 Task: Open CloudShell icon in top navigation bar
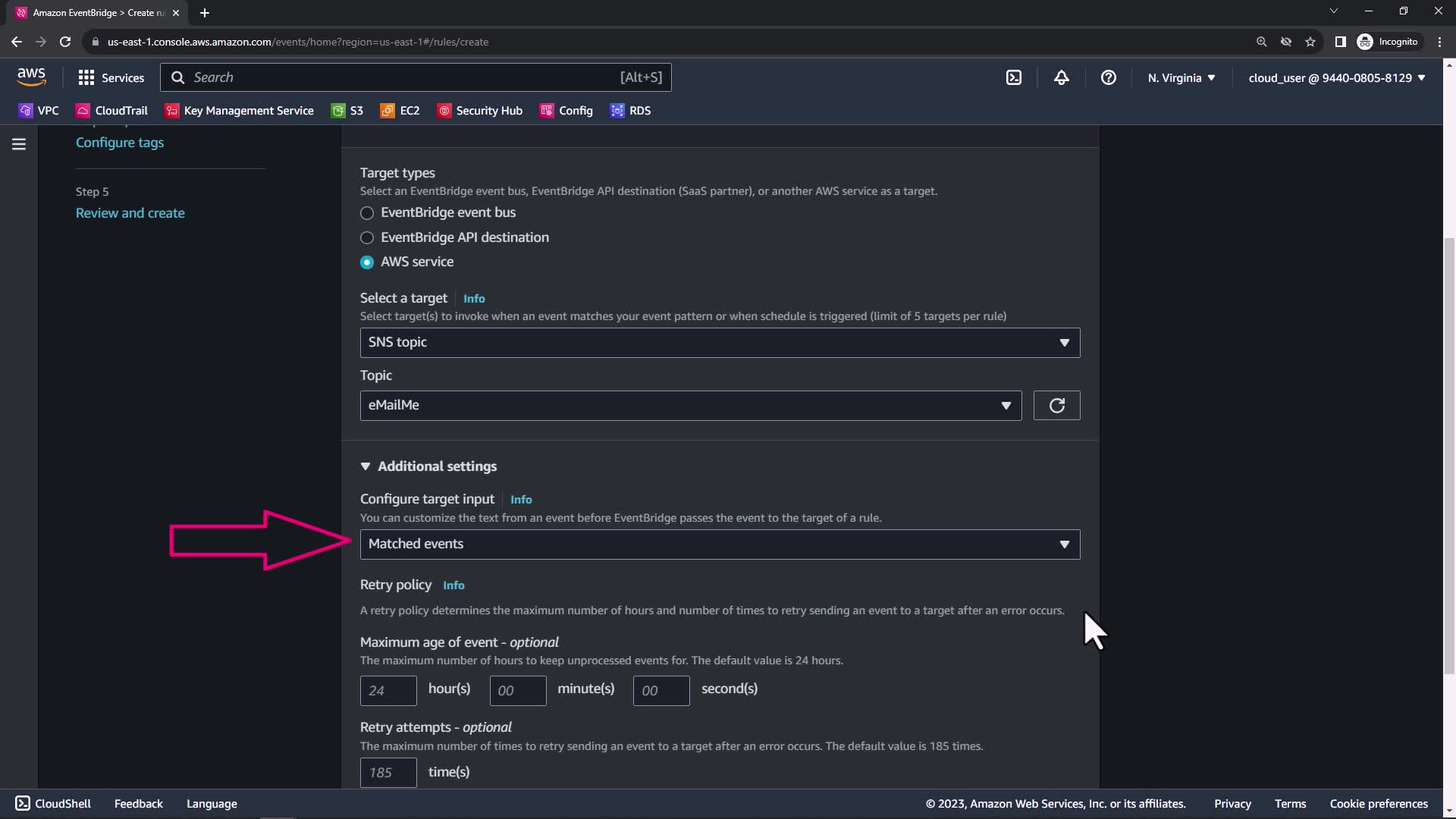[1014, 77]
